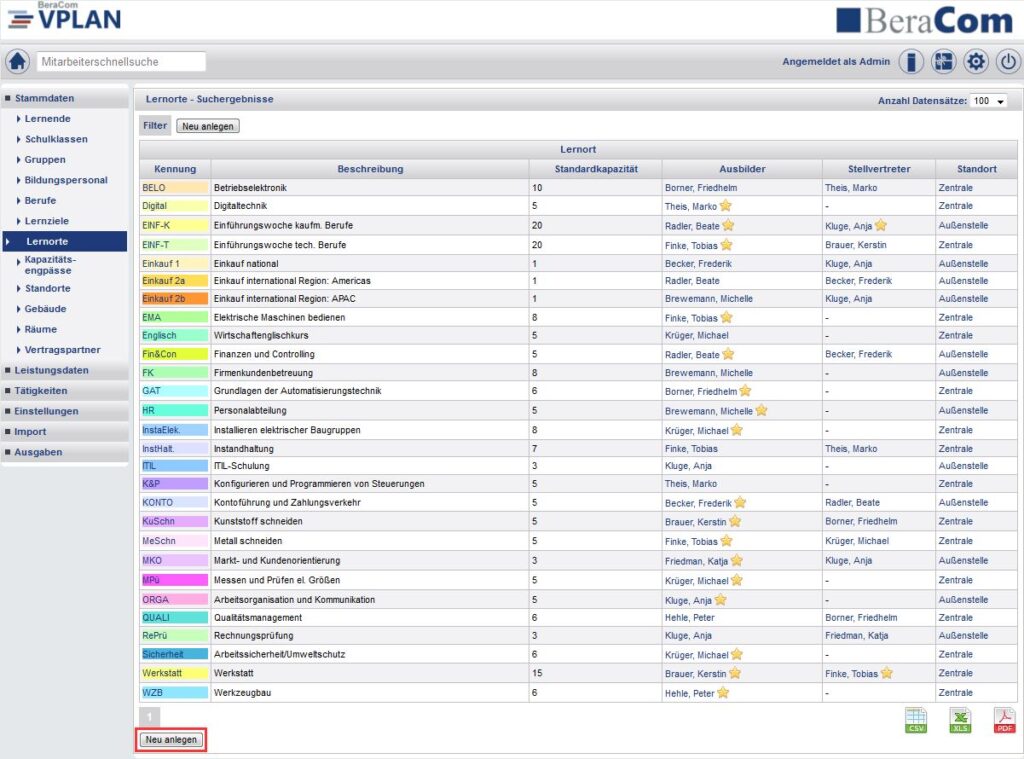The image size is (1024, 759).
Task: Open Lernende in the sidebar
Action: 48,119
